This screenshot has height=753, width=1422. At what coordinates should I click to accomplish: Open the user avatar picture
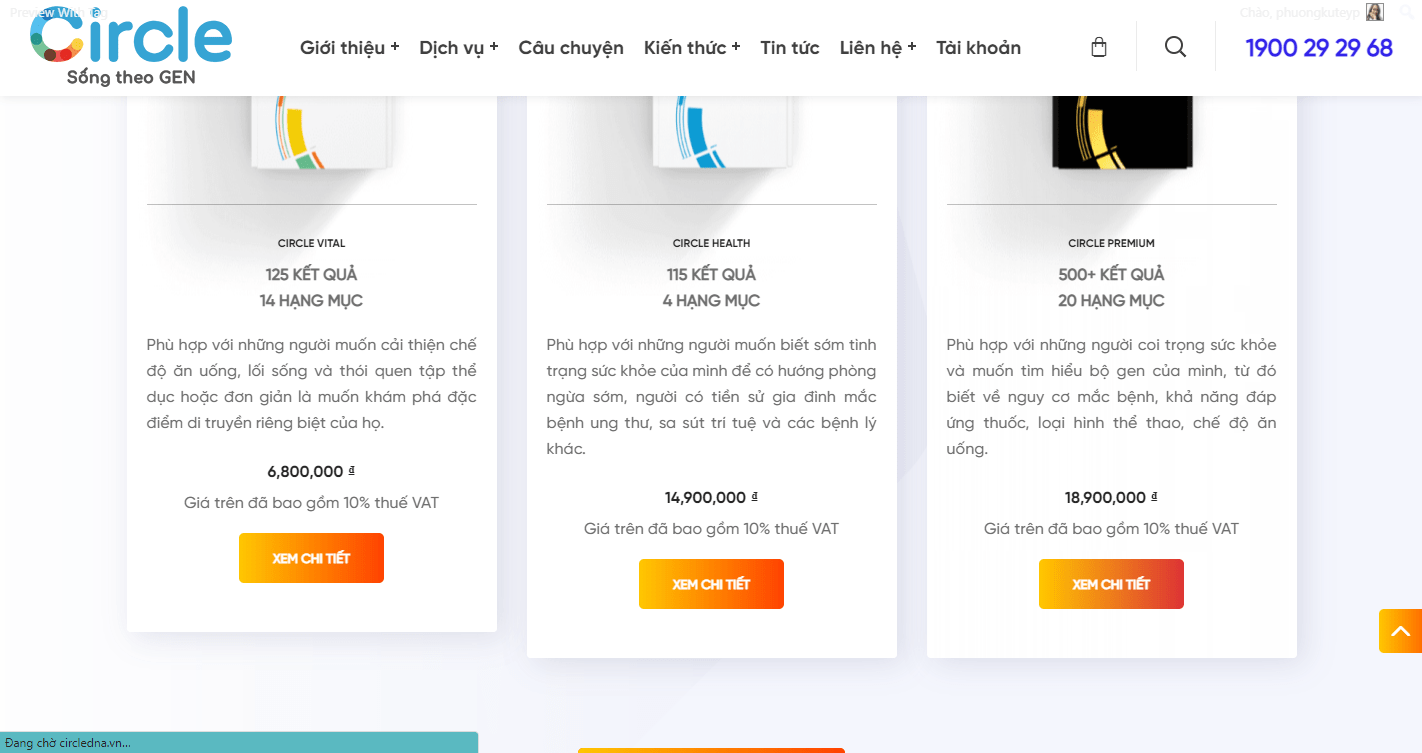click(1375, 12)
